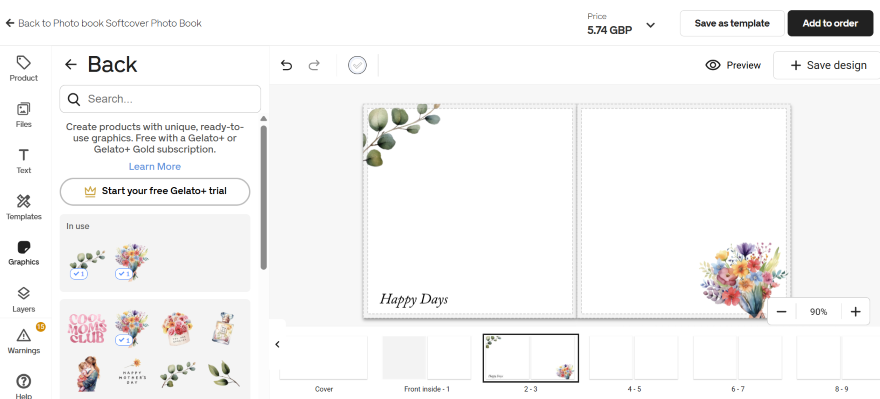Open the Graphics sidebar panel

(24, 253)
